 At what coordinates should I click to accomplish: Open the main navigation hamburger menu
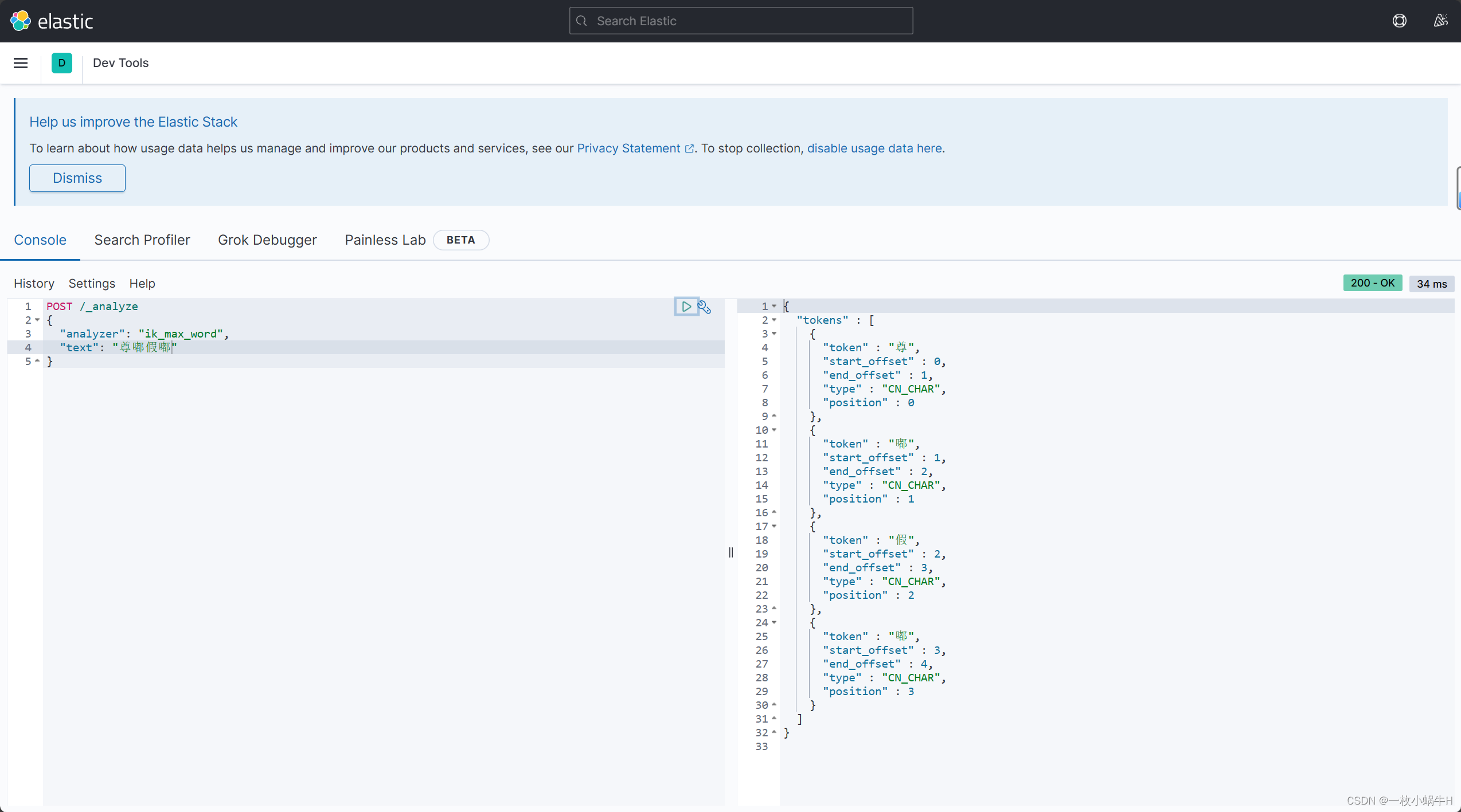point(21,63)
